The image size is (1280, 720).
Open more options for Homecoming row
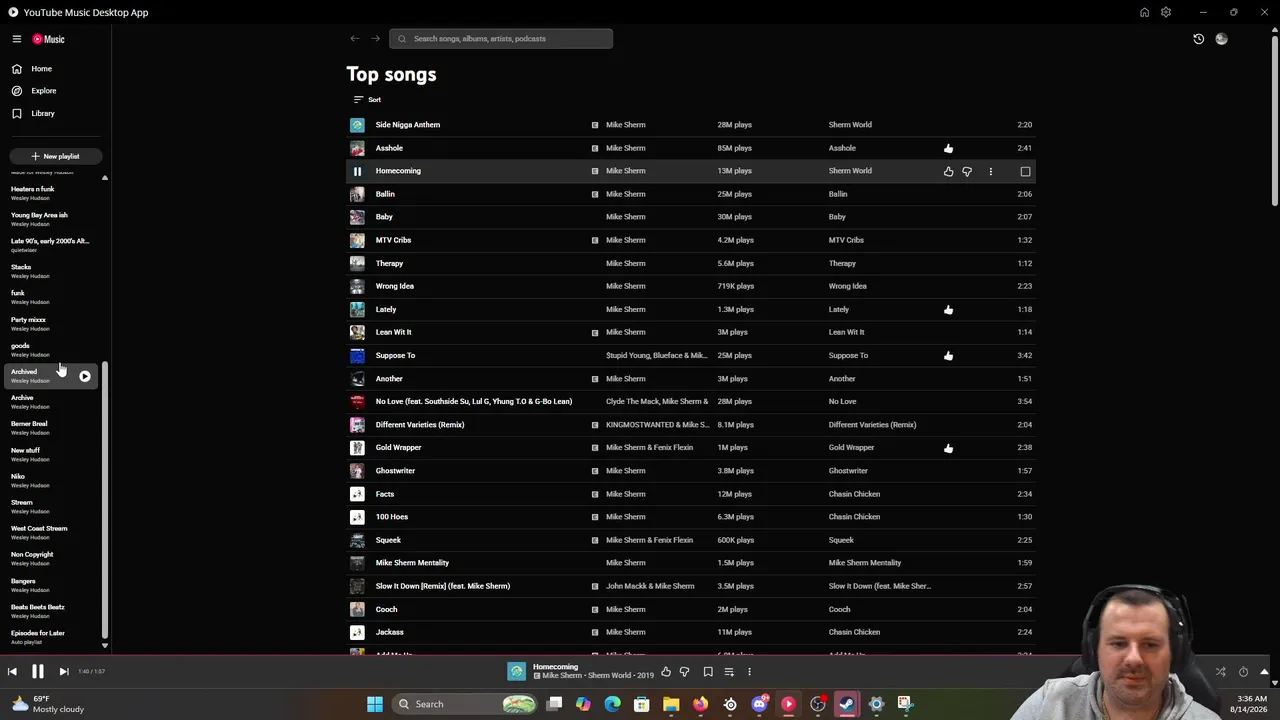(x=990, y=171)
